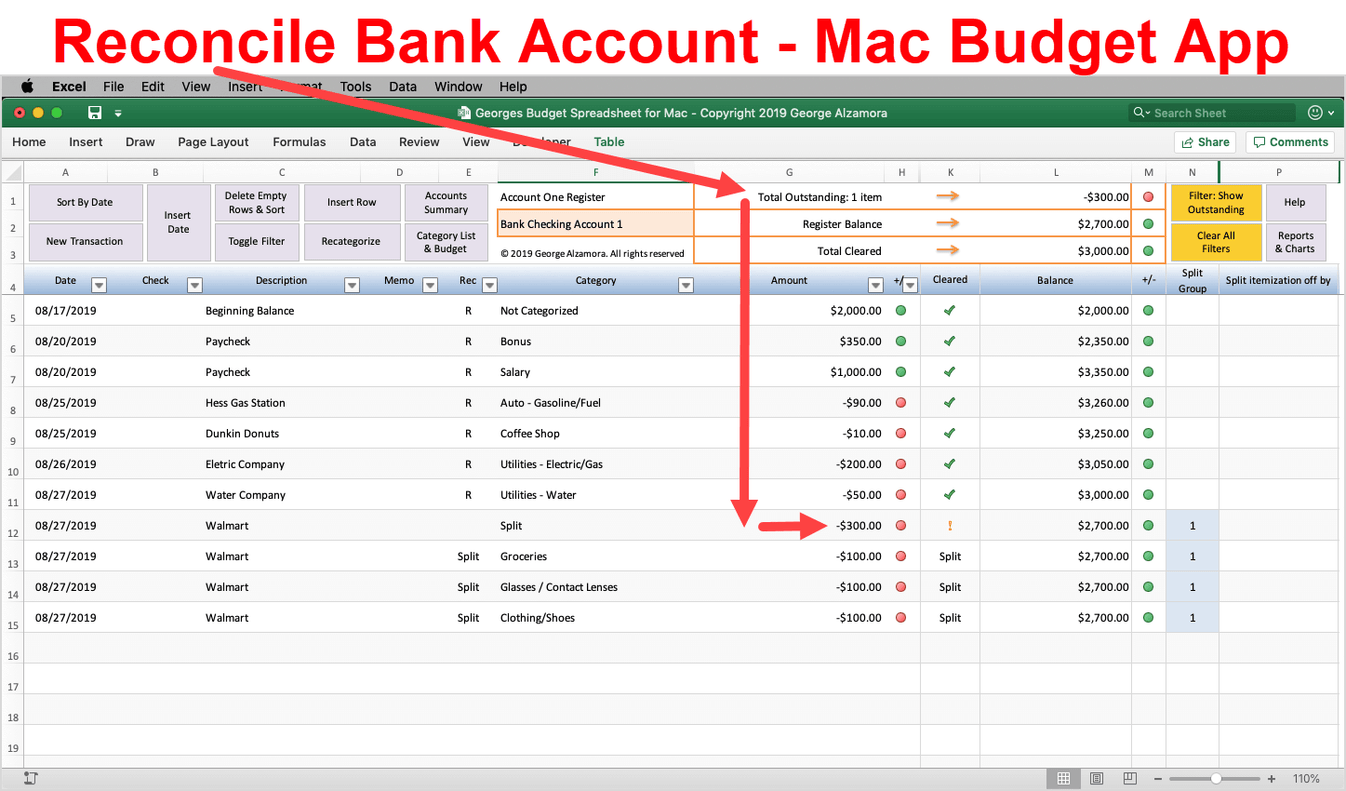Toggle the orange Cleared flag on the Walmart Split row

pos(950,525)
